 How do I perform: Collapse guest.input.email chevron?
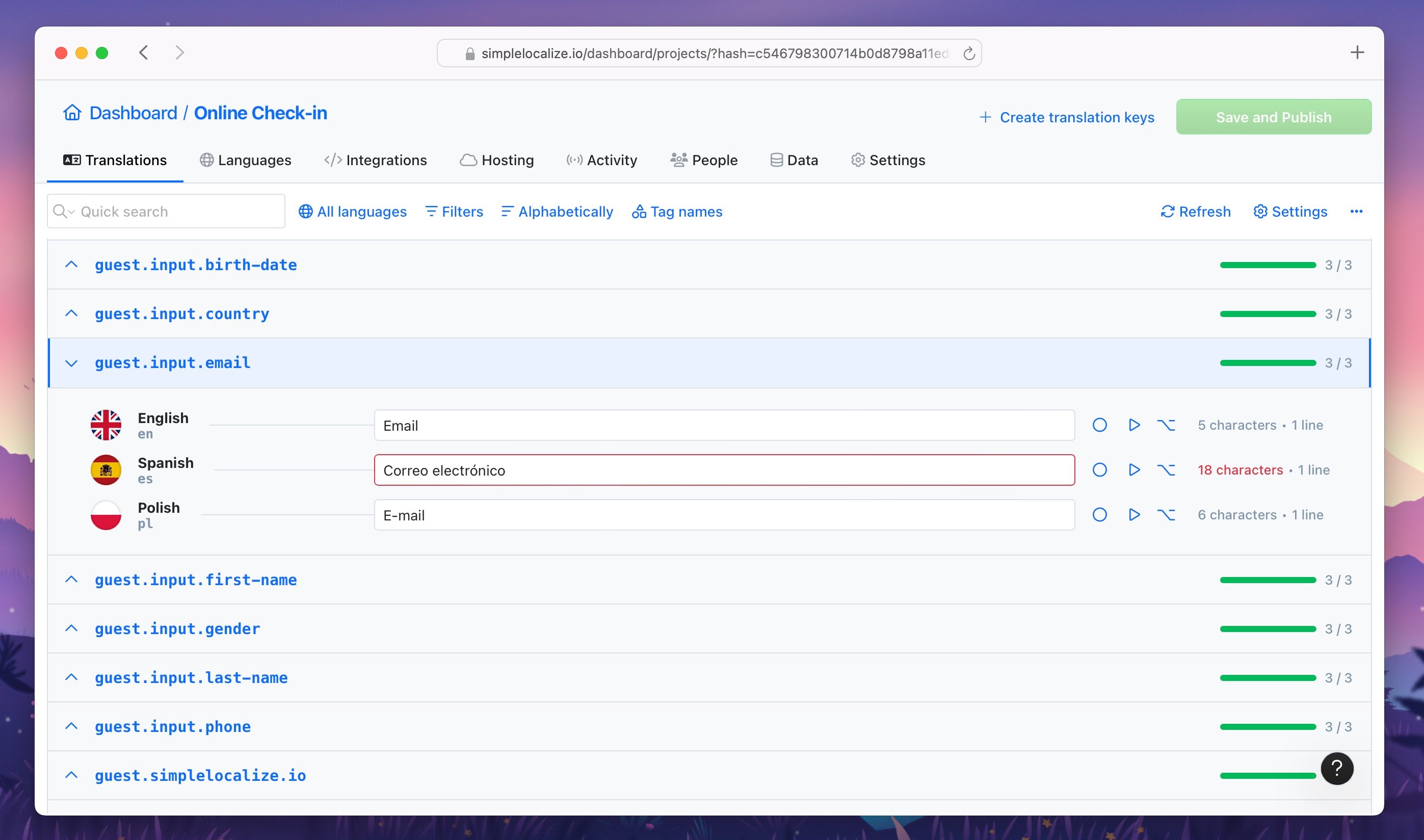tap(71, 363)
